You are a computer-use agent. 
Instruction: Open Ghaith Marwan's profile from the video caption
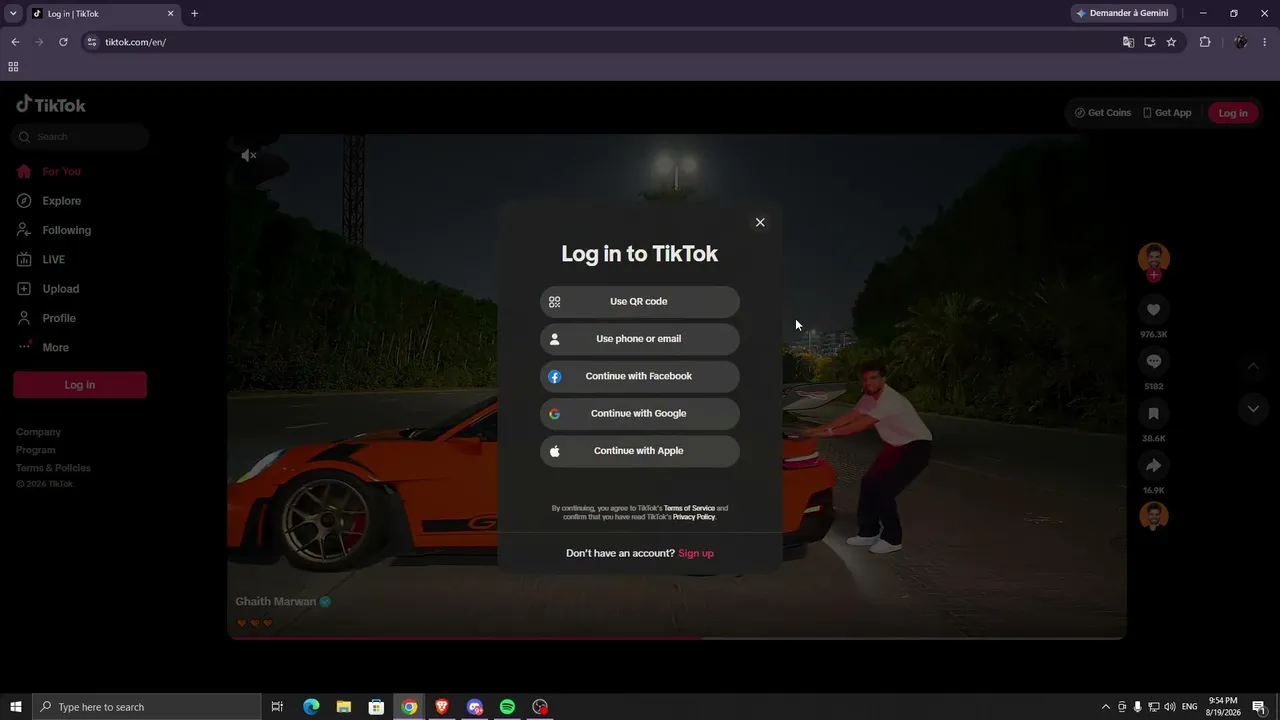click(x=276, y=602)
